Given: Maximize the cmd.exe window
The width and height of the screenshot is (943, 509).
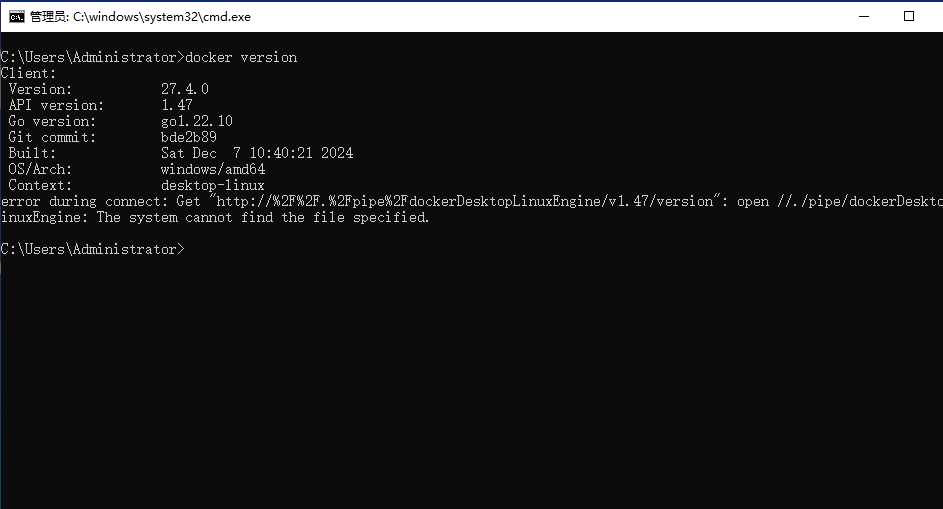Looking at the screenshot, I should click(909, 16).
